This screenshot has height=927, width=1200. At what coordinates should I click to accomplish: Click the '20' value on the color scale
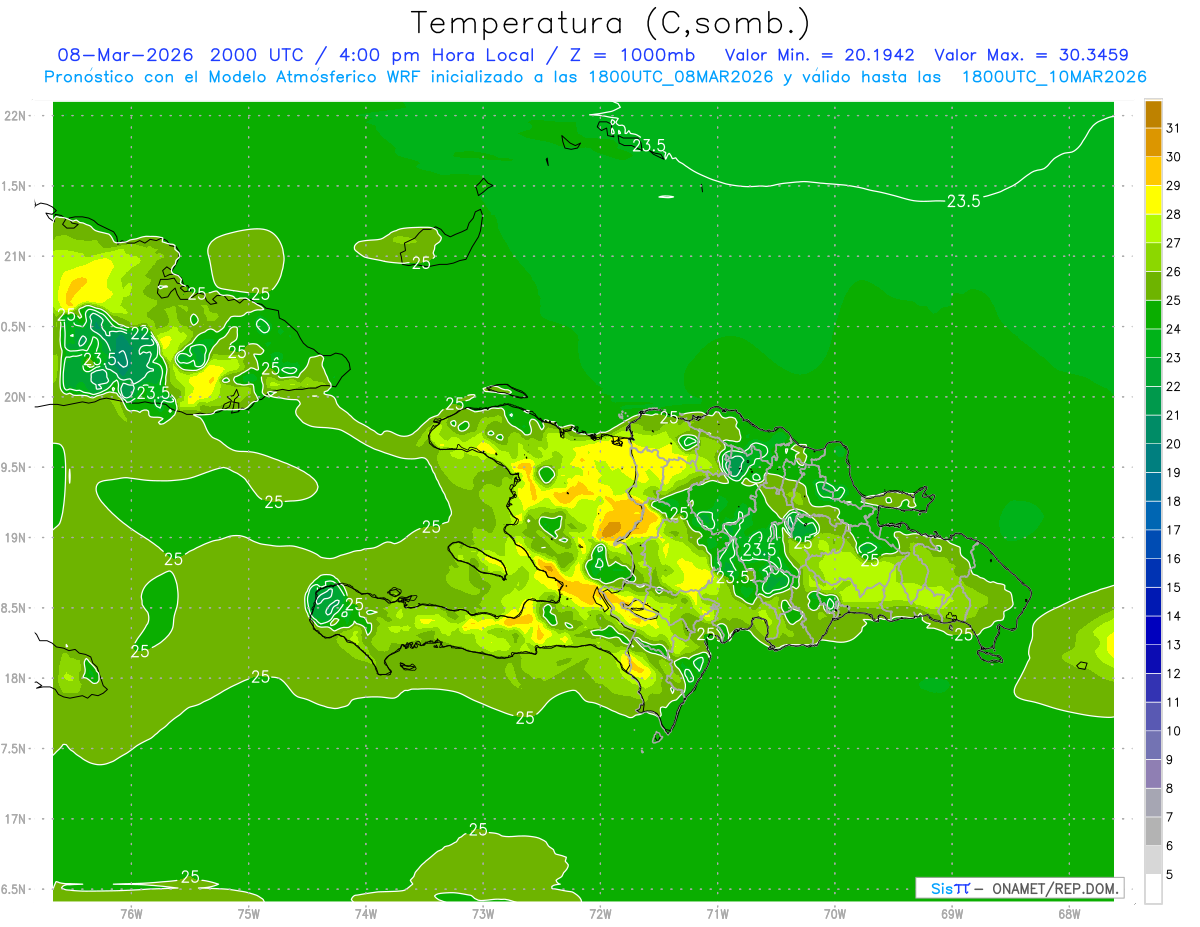(1174, 444)
